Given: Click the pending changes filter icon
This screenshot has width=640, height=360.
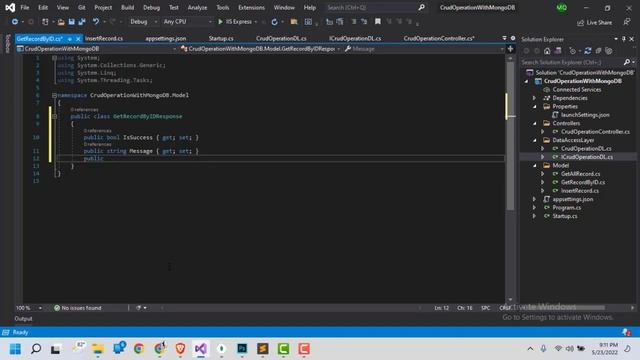Looking at the screenshot, I should click(x=573, y=51).
